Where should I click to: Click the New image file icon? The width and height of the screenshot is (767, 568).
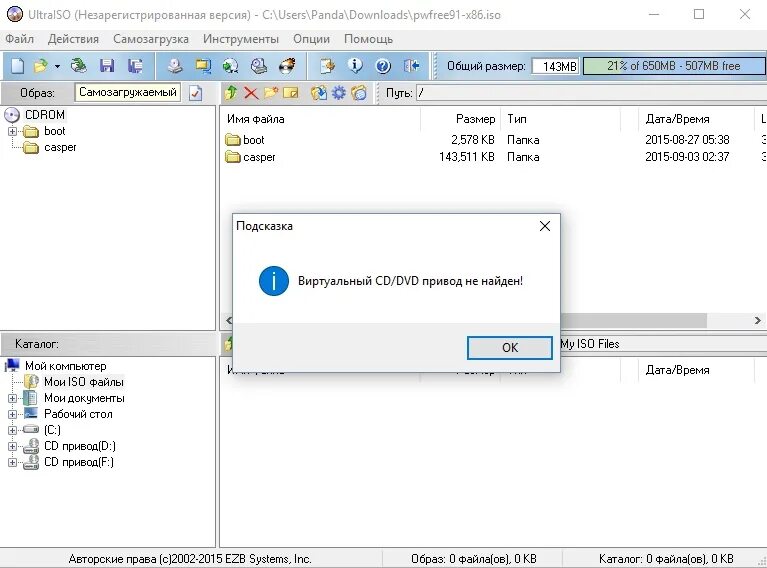(17, 66)
